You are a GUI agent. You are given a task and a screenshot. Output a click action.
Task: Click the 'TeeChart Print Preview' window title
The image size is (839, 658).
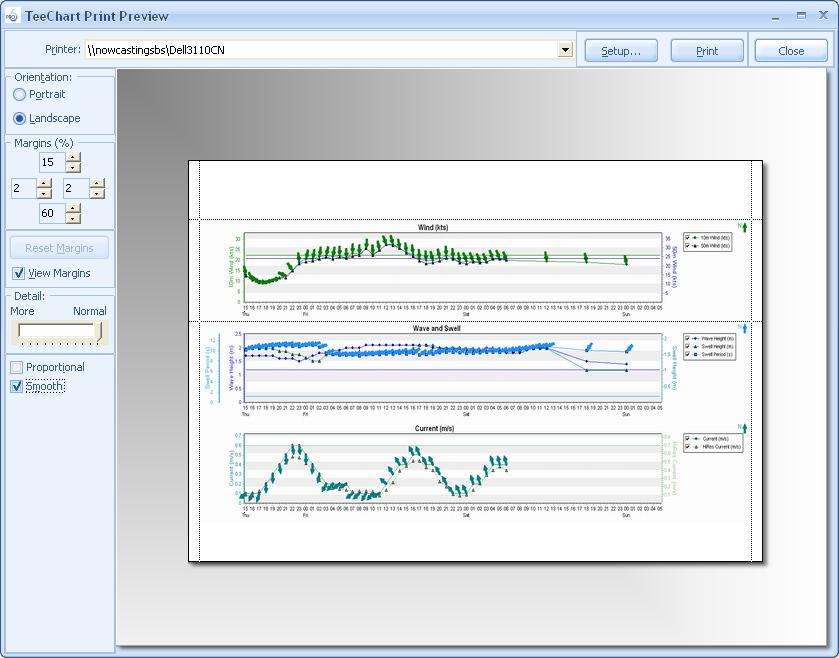click(97, 17)
